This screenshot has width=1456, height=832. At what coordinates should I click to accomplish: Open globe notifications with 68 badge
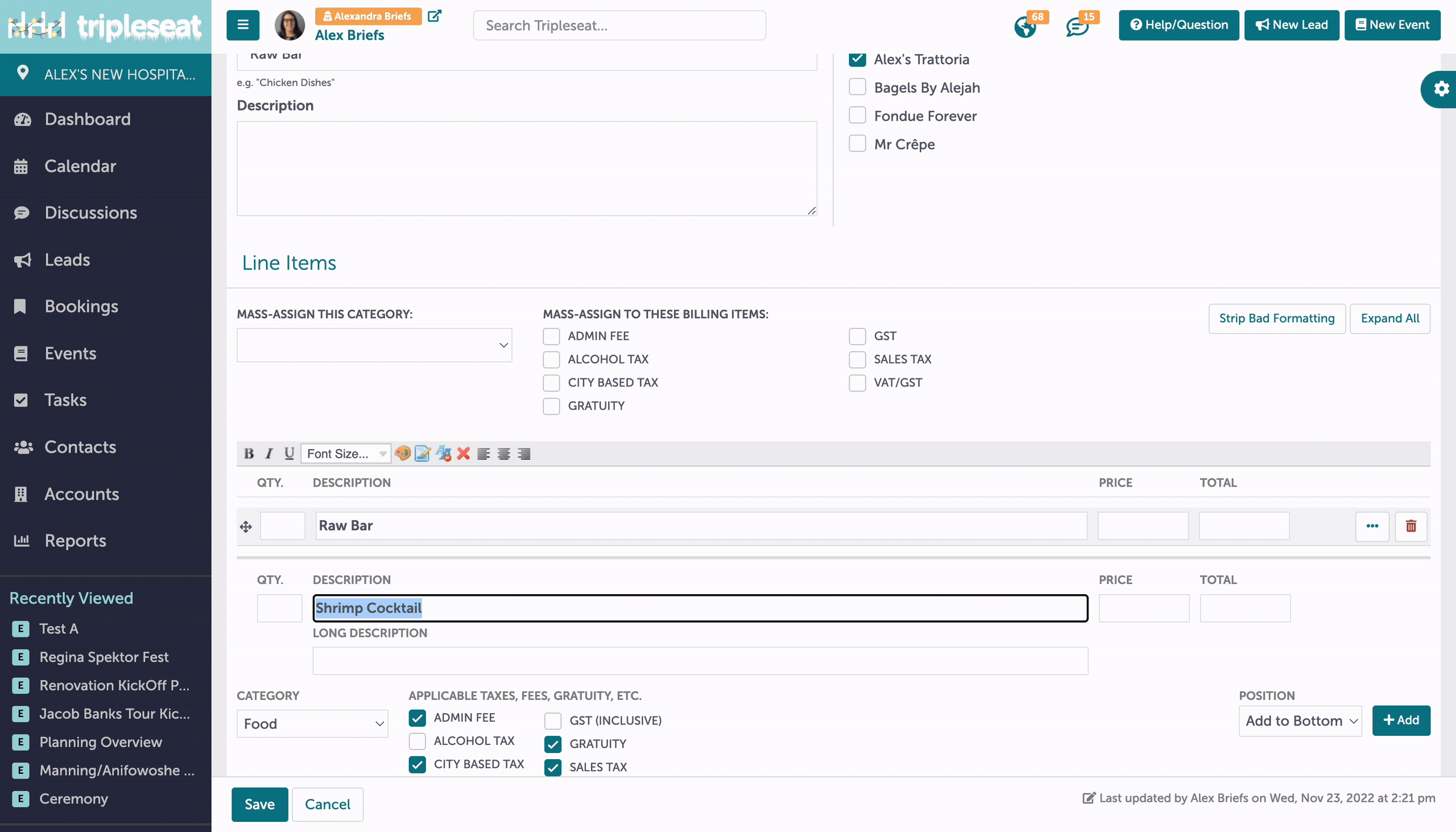coord(1025,27)
